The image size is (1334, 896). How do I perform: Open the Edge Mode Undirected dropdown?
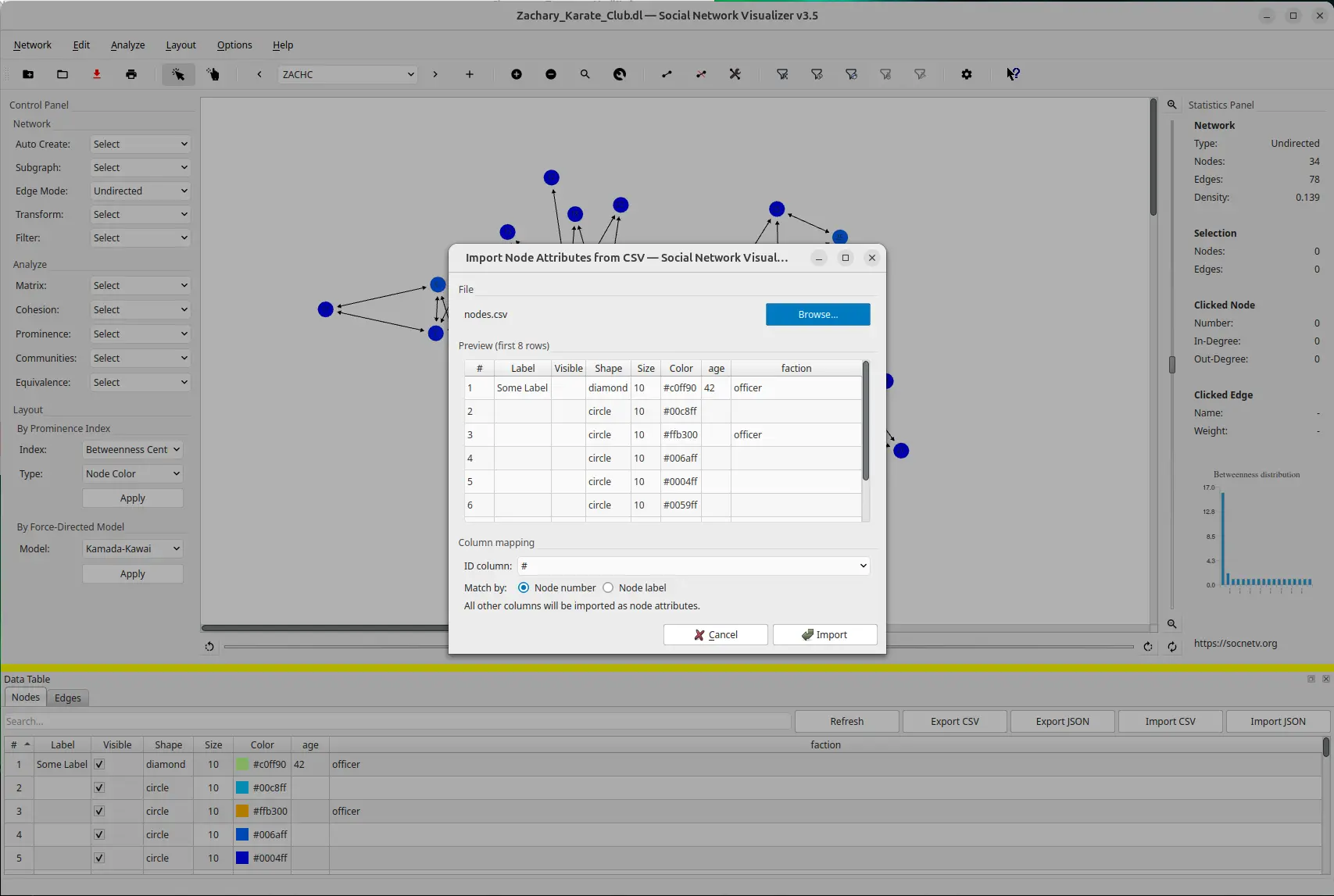140,191
